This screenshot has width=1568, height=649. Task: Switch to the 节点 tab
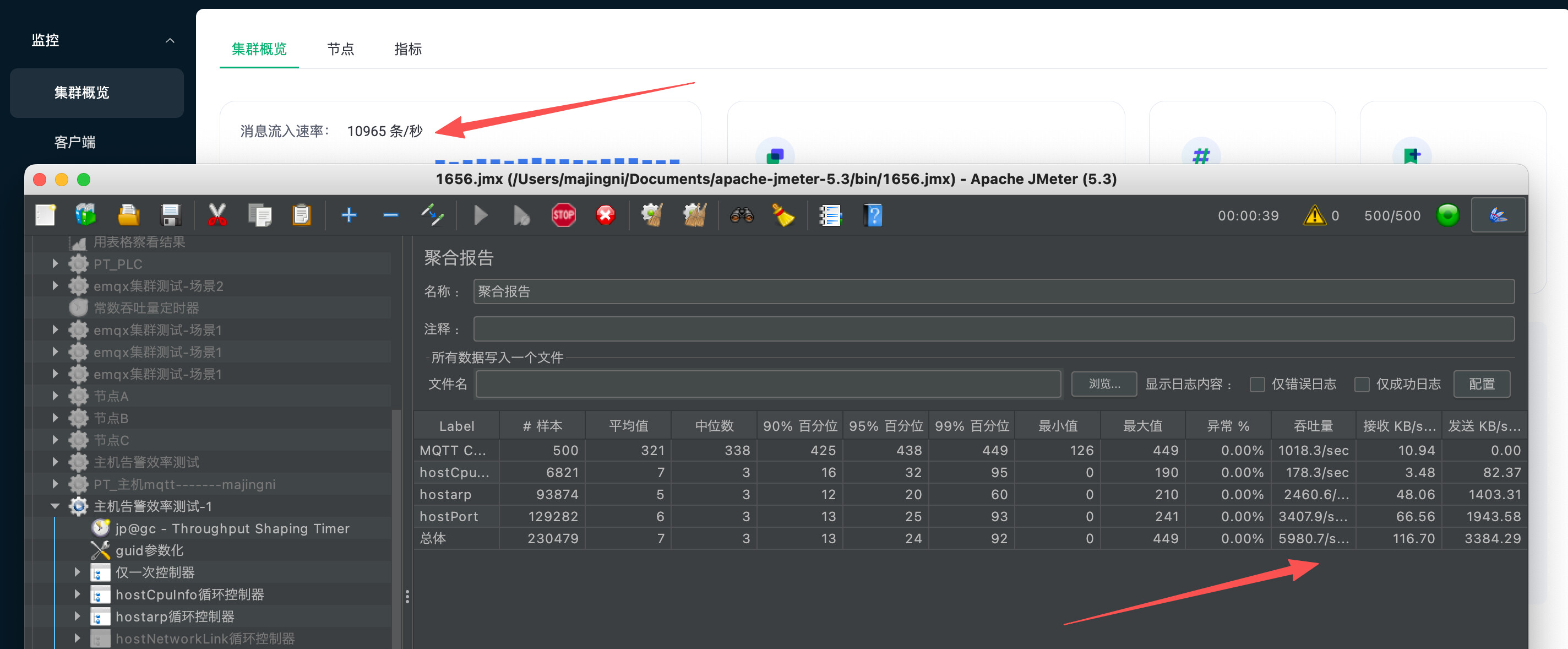coord(340,50)
